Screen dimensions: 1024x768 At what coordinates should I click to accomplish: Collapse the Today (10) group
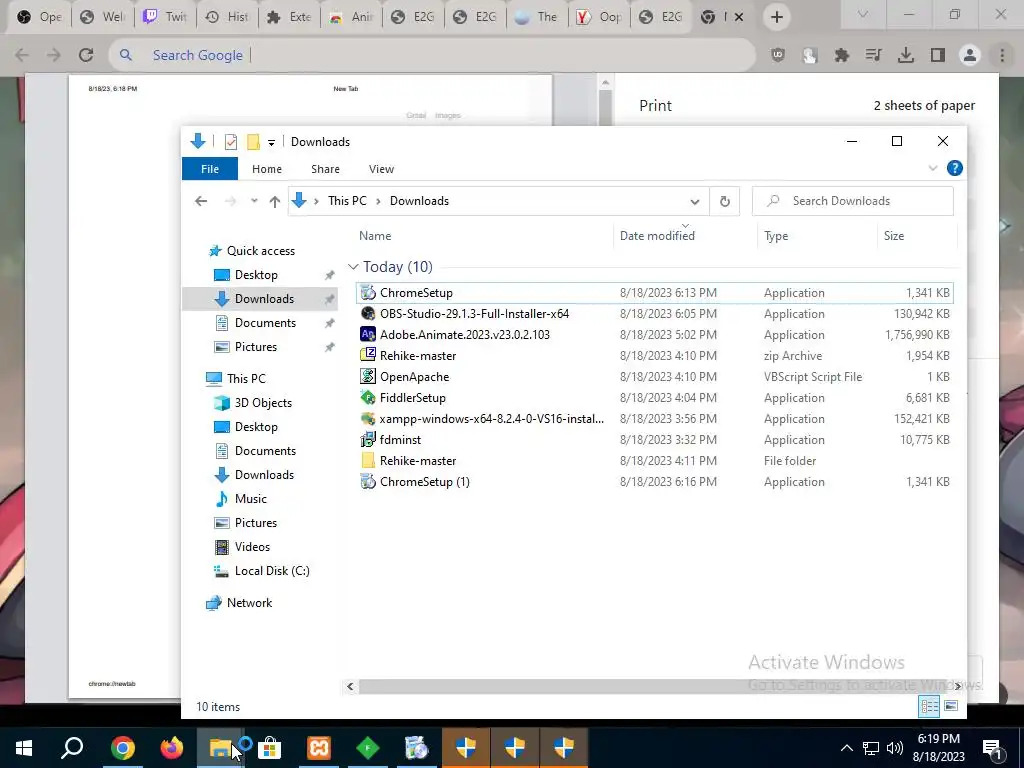click(353, 267)
